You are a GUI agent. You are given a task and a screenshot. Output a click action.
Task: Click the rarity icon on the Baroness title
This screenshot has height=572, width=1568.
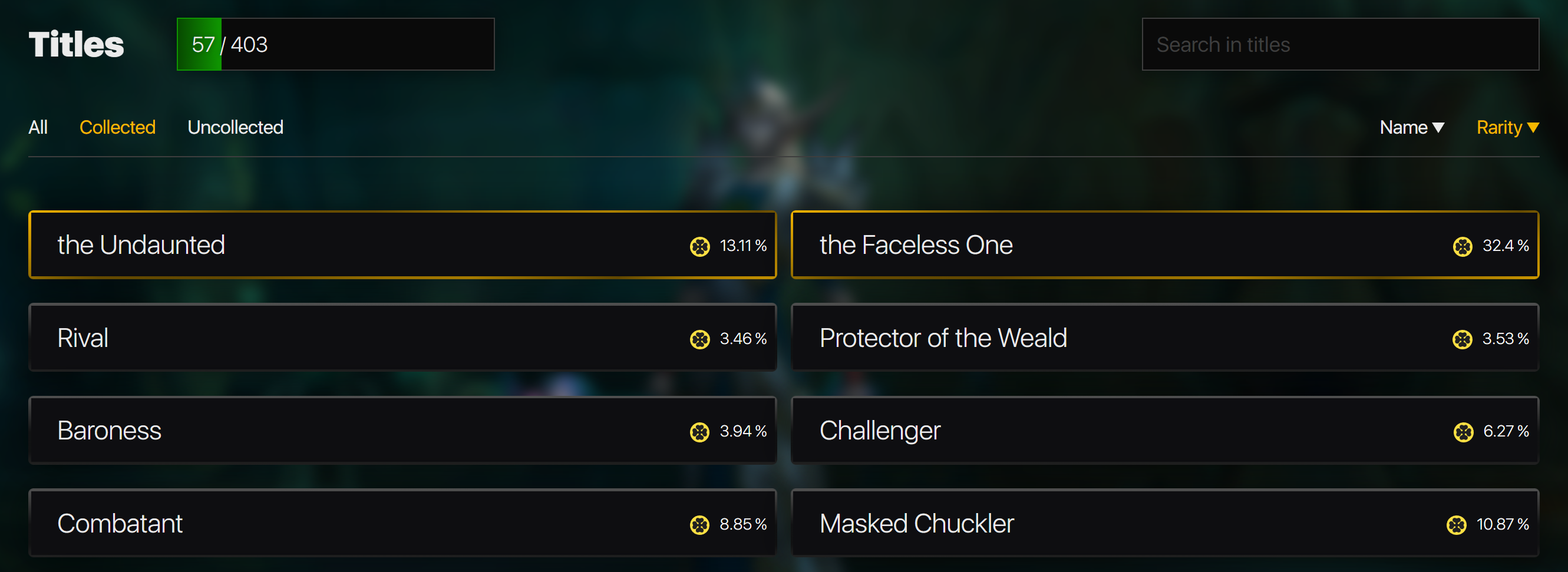pyautogui.click(x=699, y=431)
